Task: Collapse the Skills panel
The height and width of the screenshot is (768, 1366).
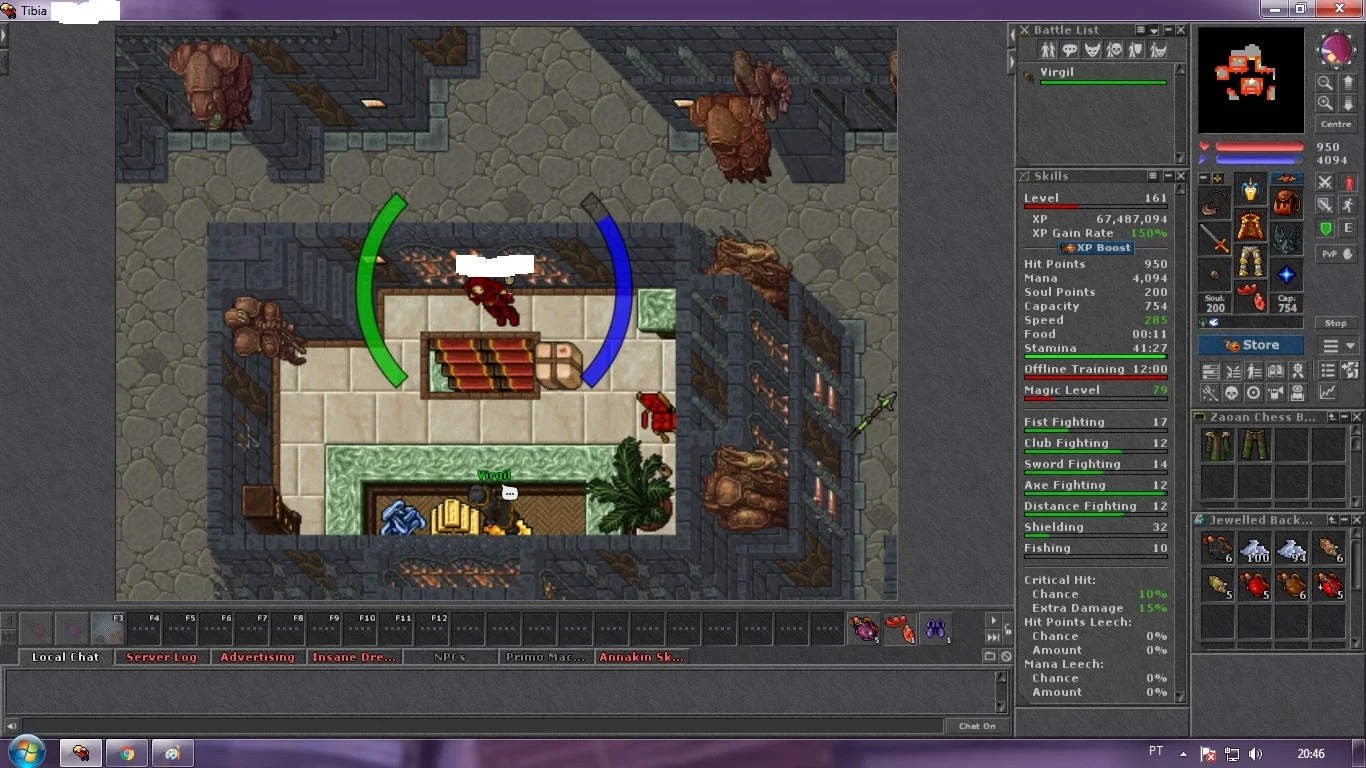Action: 1167,176
